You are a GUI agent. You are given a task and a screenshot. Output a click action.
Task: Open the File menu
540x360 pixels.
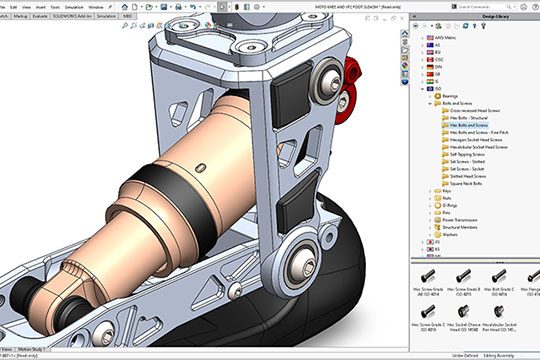[2, 7]
